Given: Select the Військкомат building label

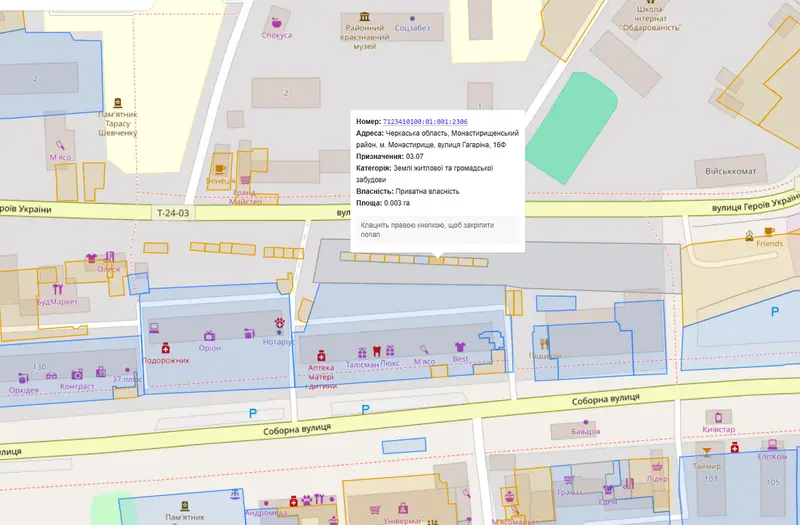Looking at the screenshot, I should [731, 171].
